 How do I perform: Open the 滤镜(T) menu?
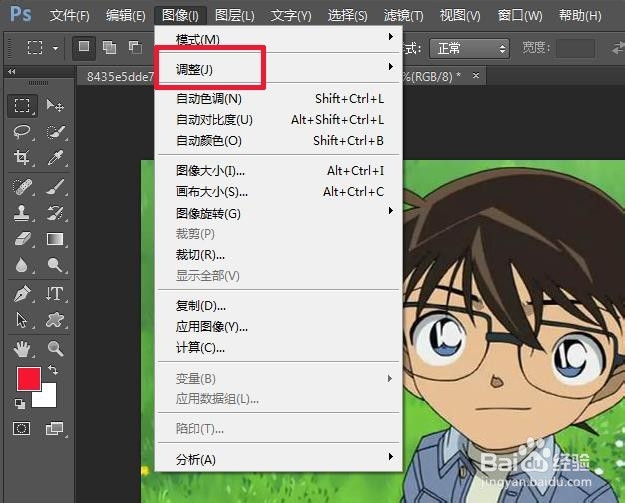coord(403,16)
